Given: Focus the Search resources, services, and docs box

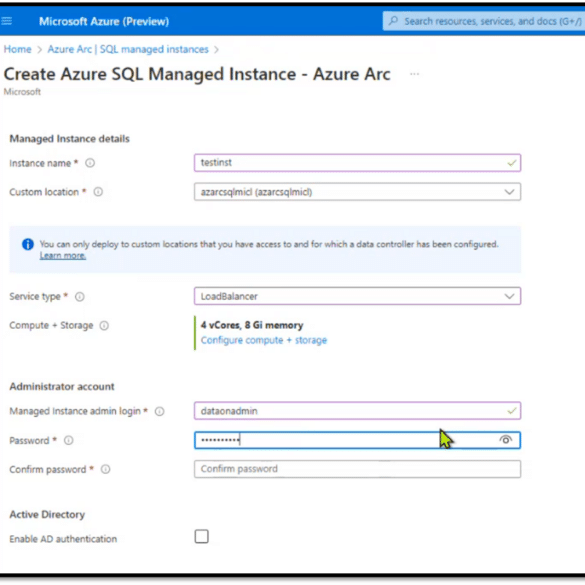Looking at the screenshot, I should [484, 21].
